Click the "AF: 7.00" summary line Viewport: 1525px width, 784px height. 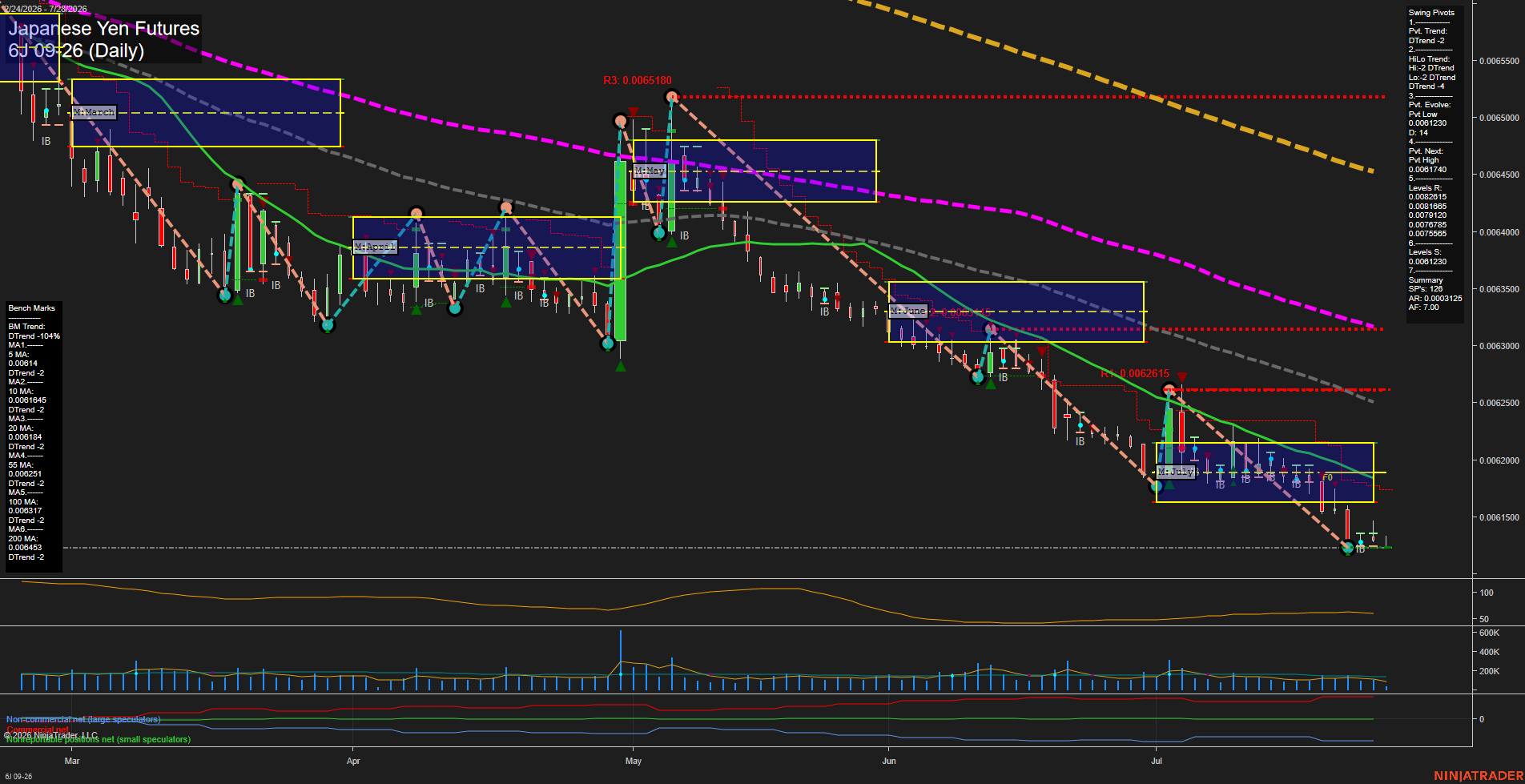click(x=1424, y=308)
